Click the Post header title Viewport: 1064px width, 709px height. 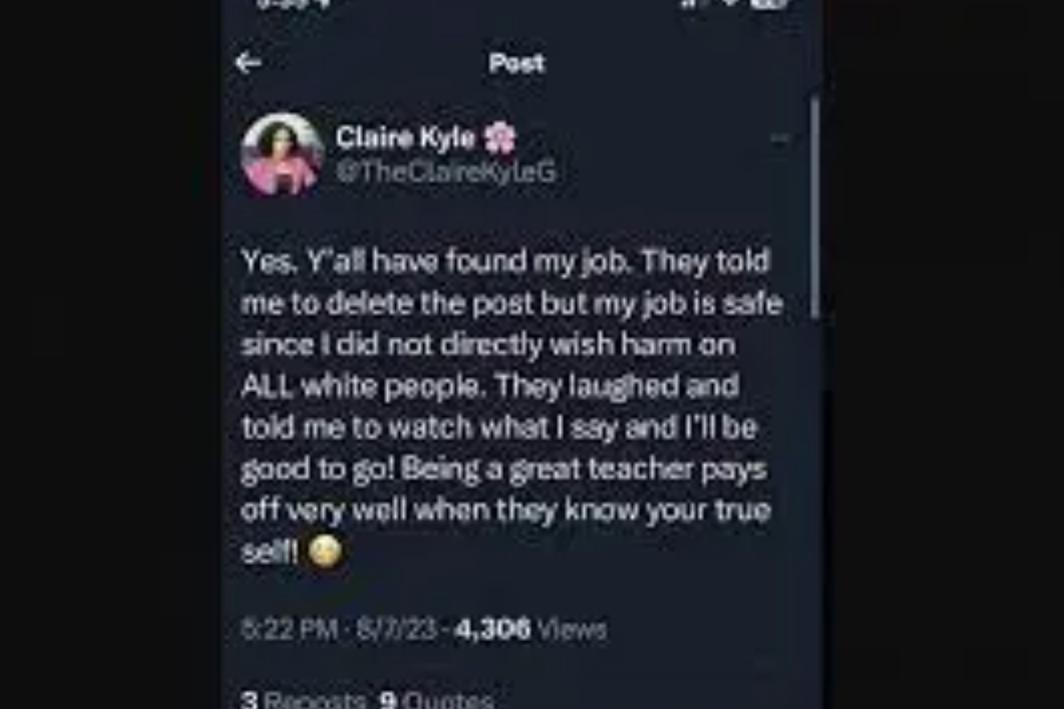tap(517, 63)
